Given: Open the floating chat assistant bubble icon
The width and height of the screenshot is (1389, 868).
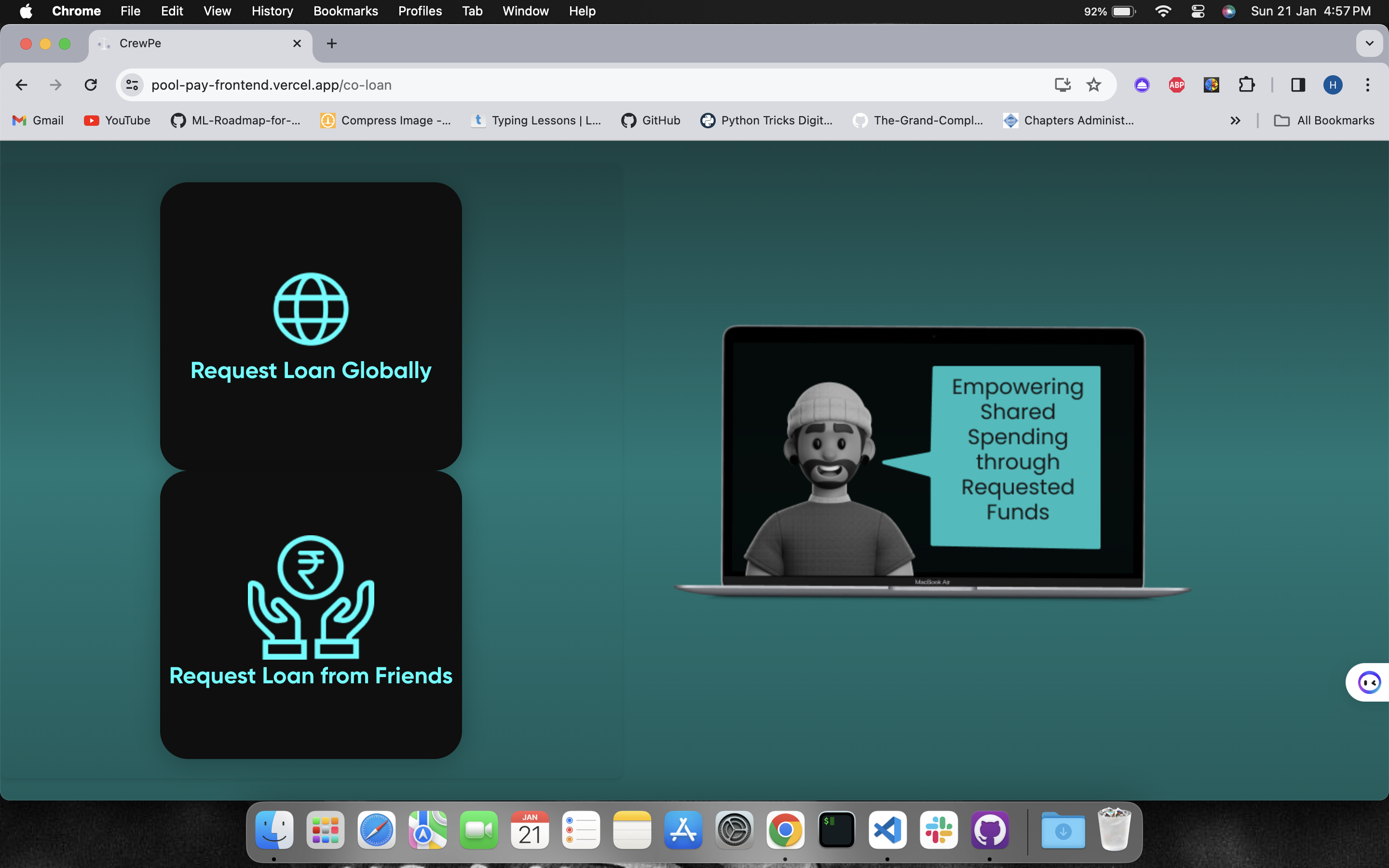Looking at the screenshot, I should (1369, 682).
